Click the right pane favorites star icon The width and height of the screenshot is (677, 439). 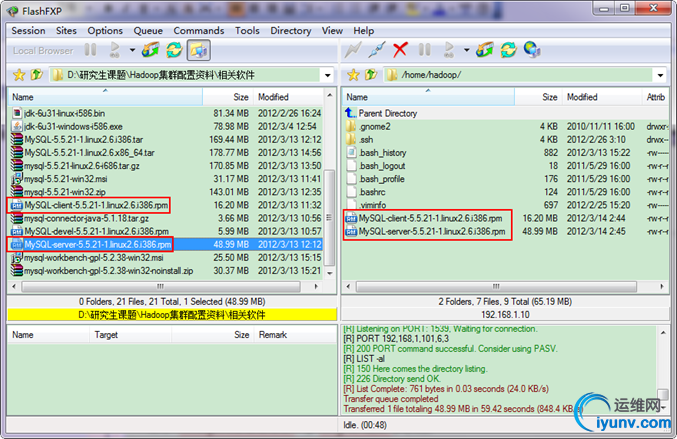pos(353,75)
